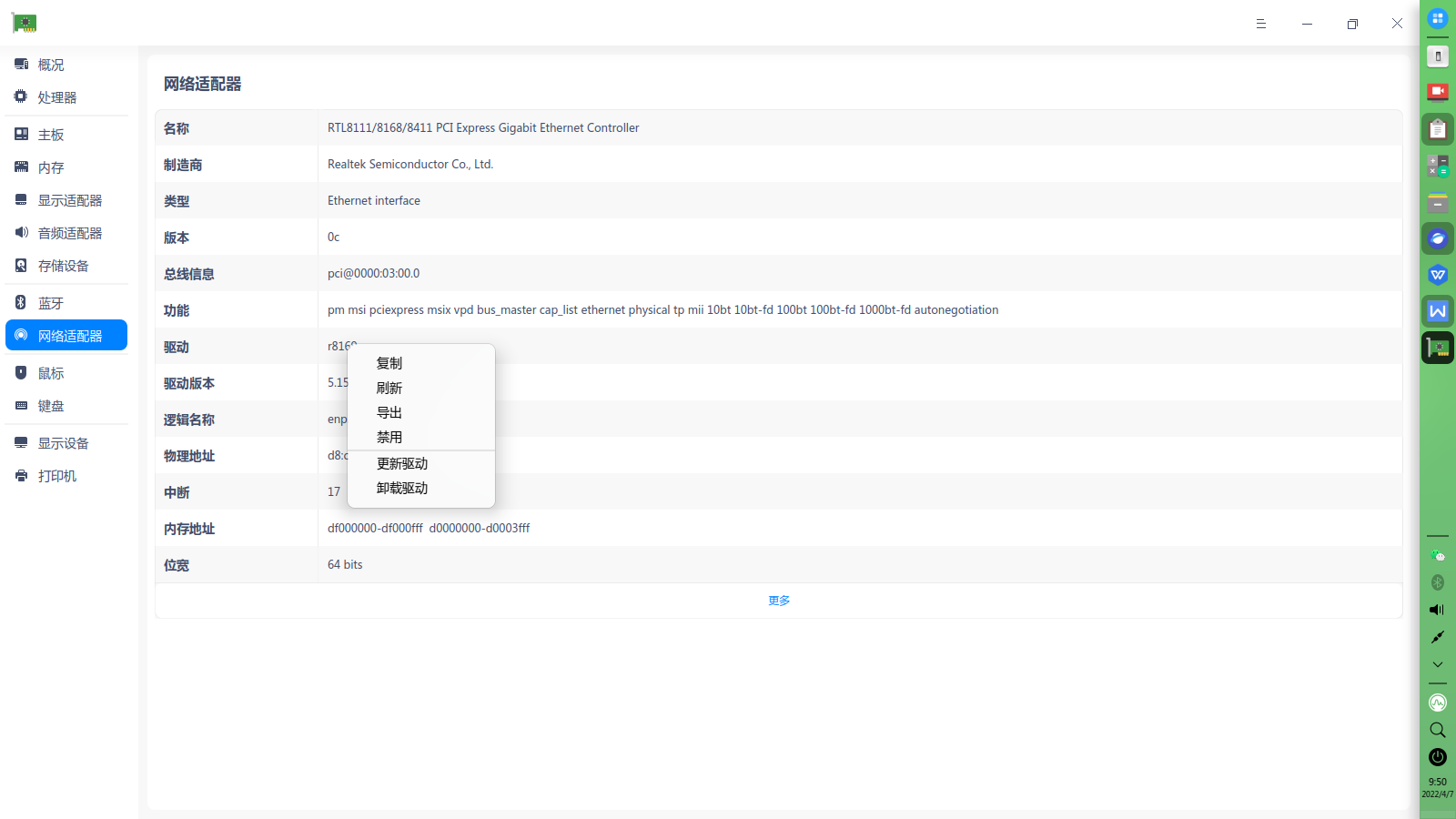
Task: Open the file manager dock icon
Action: click(1438, 202)
